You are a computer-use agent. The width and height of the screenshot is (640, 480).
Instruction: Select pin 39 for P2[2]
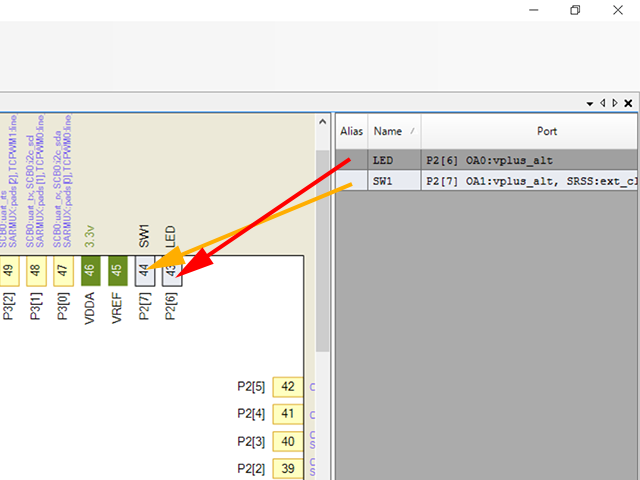tap(288, 468)
